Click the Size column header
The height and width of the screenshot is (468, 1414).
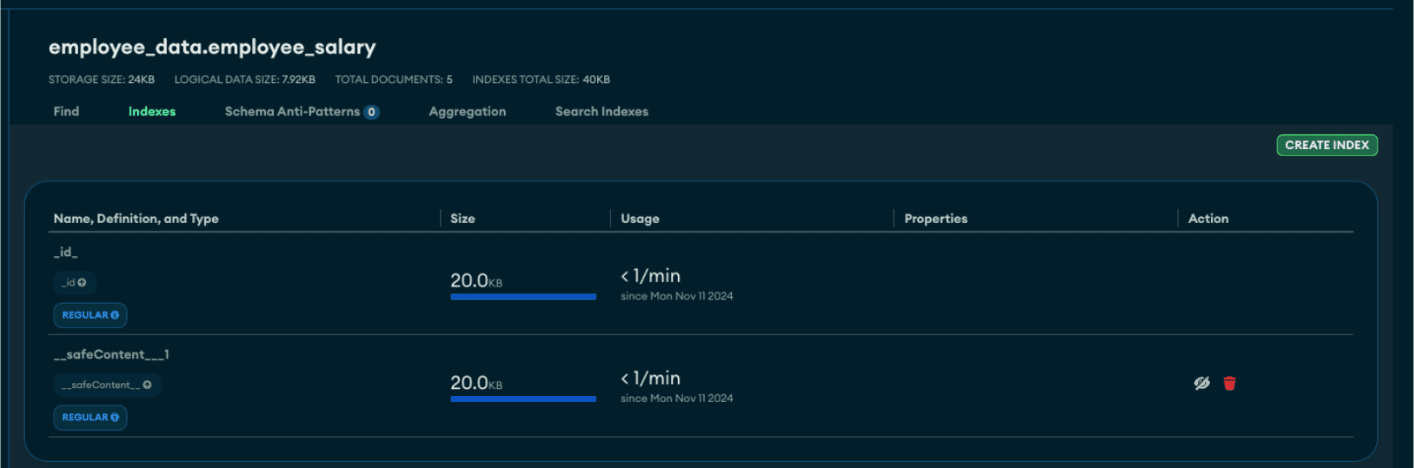click(463, 218)
